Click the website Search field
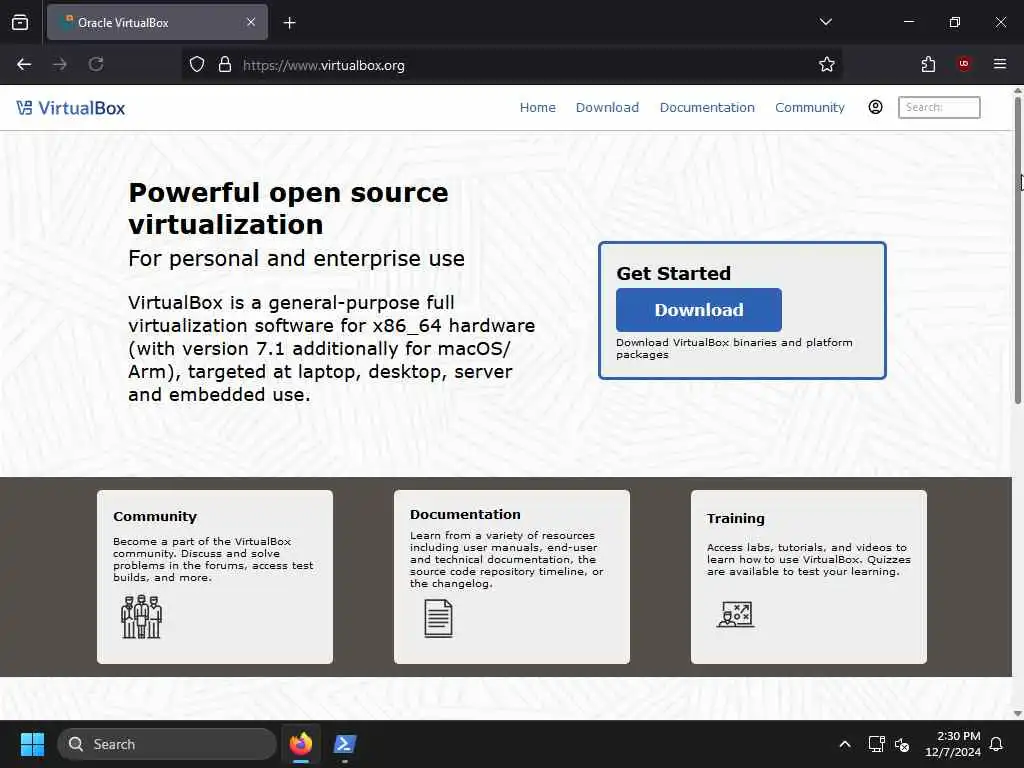The width and height of the screenshot is (1024, 768). [x=939, y=107]
